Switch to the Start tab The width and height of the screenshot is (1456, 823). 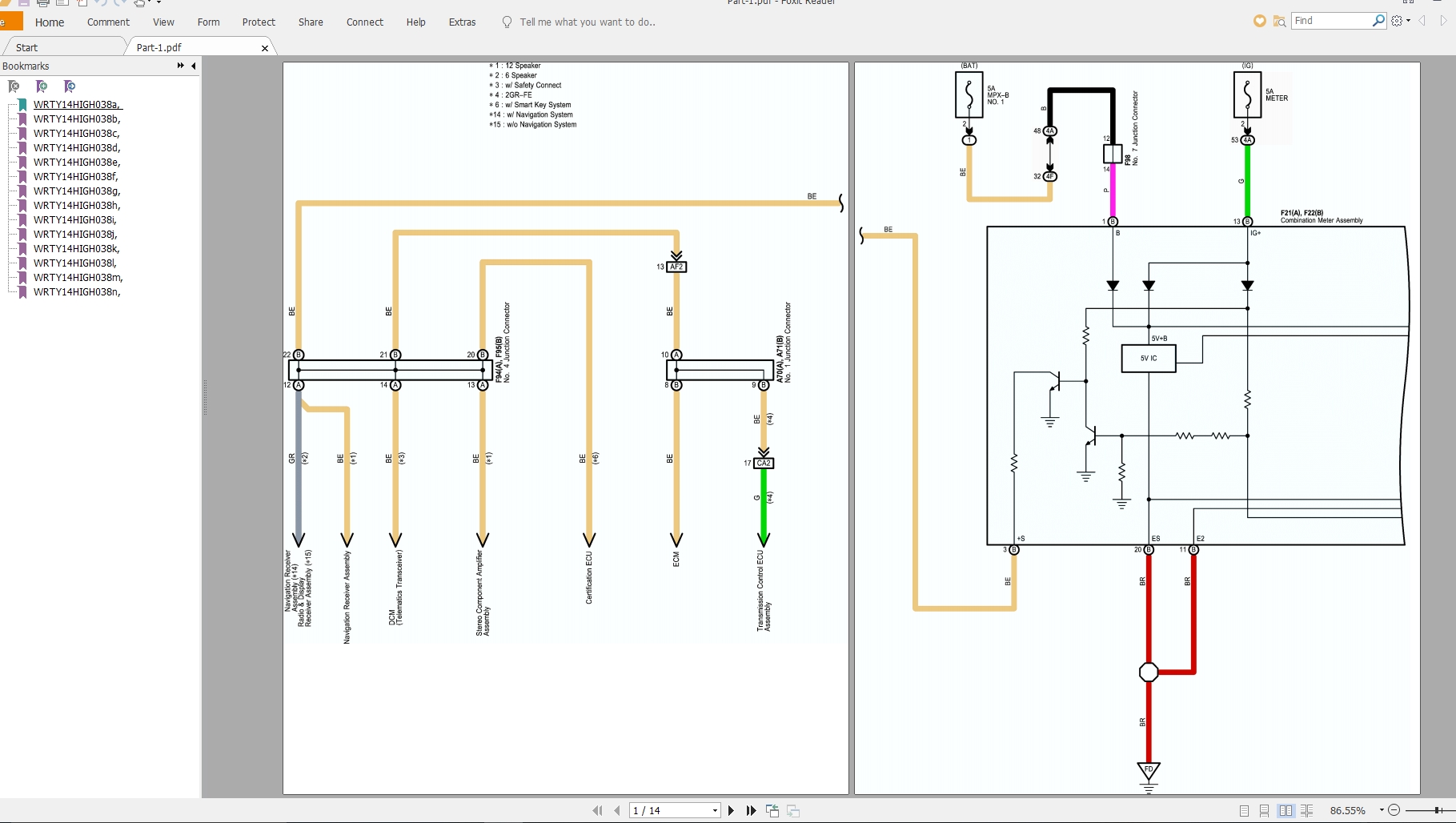(x=27, y=48)
